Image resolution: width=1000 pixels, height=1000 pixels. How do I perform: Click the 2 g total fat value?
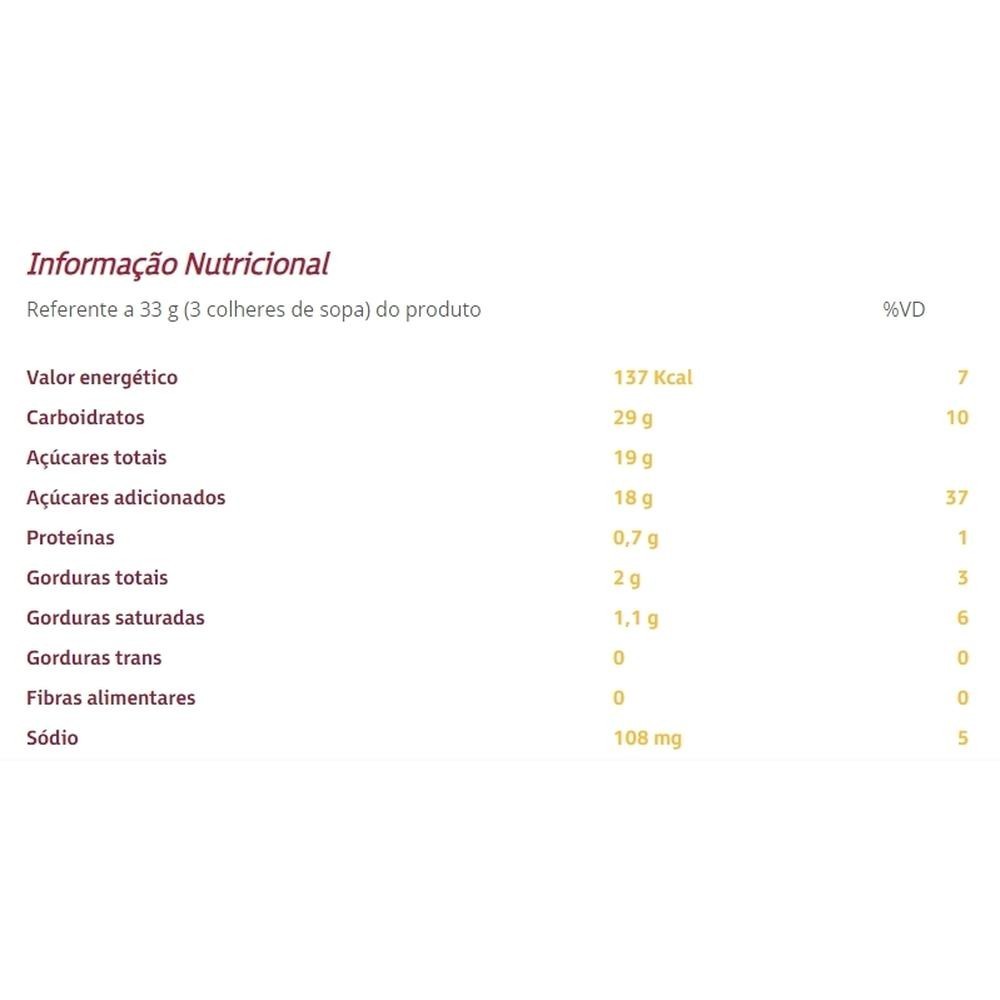(627, 578)
